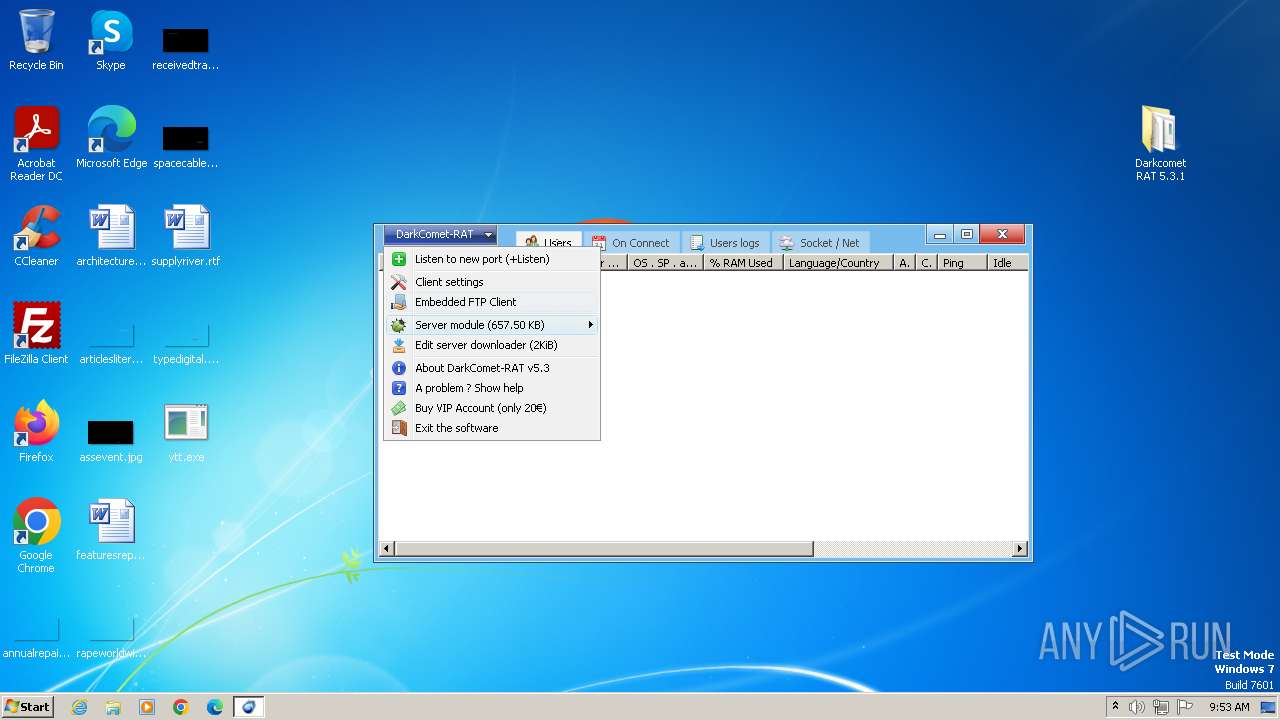Switch to the Socket / Net tab

pyautogui.click(x=820, y=242)
